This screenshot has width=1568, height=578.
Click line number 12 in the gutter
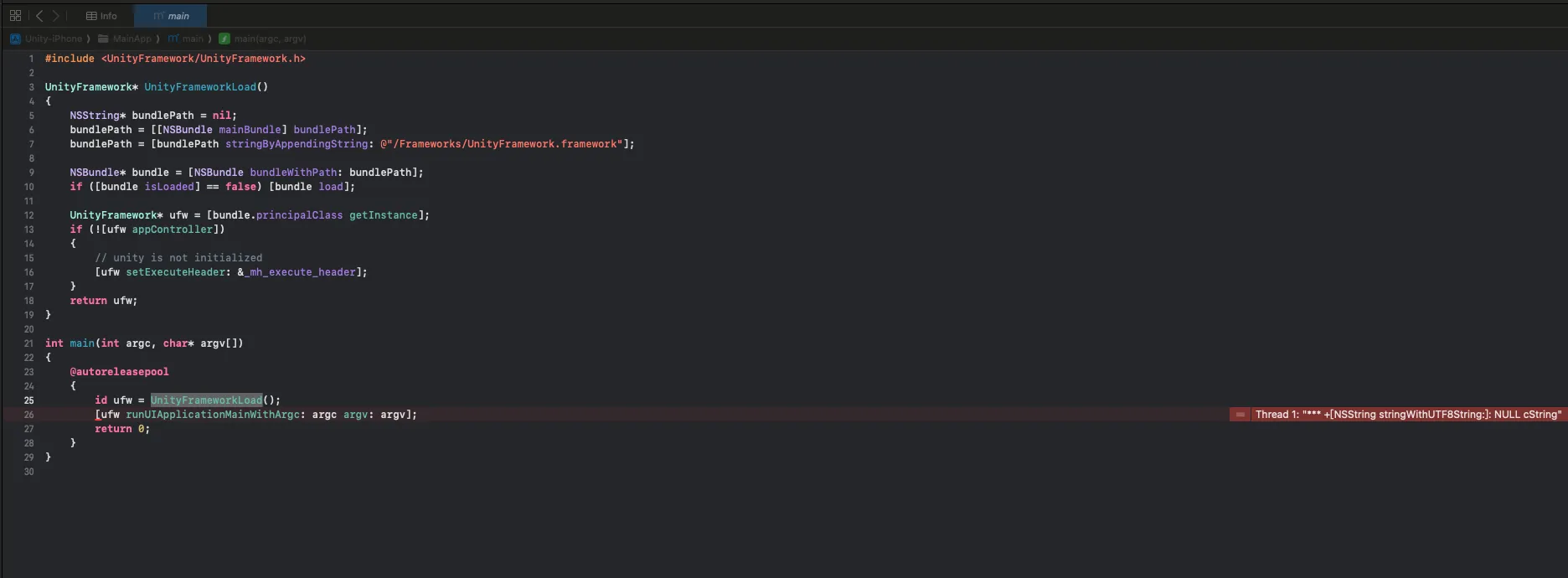pyautogui.click(x=29, y=215)
